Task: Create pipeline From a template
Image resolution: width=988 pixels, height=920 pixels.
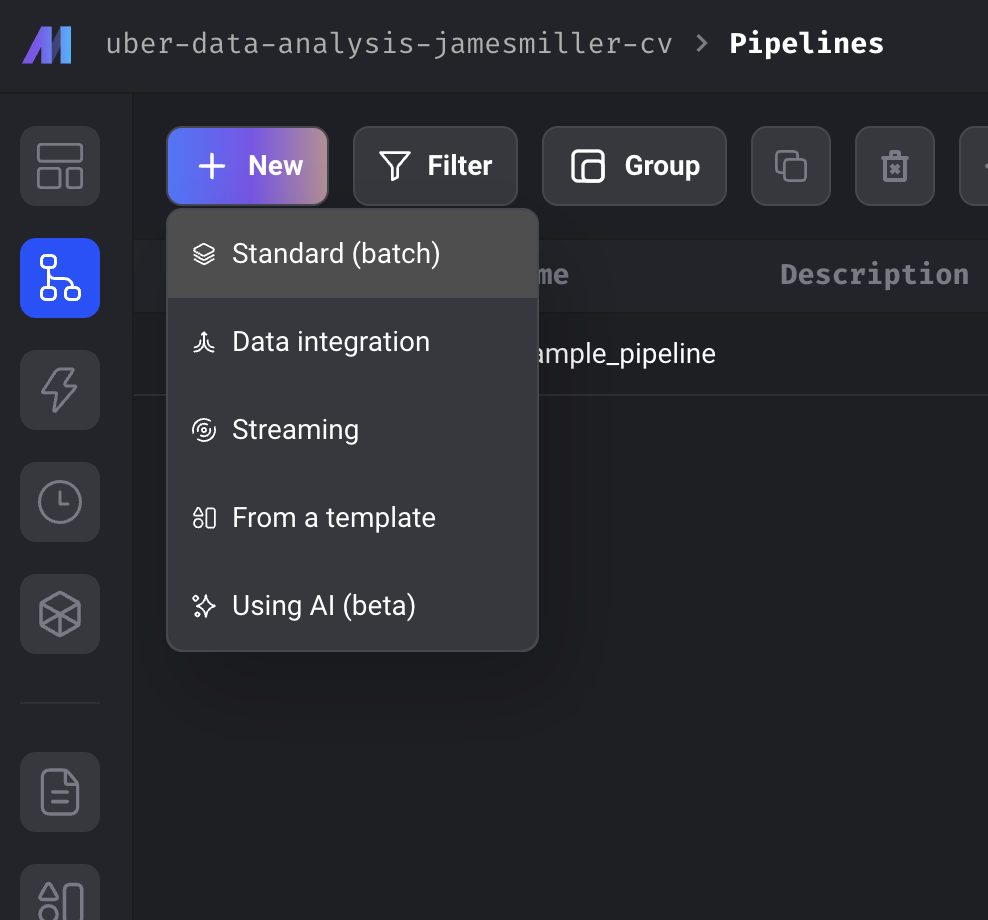Action: coord(333,518)
